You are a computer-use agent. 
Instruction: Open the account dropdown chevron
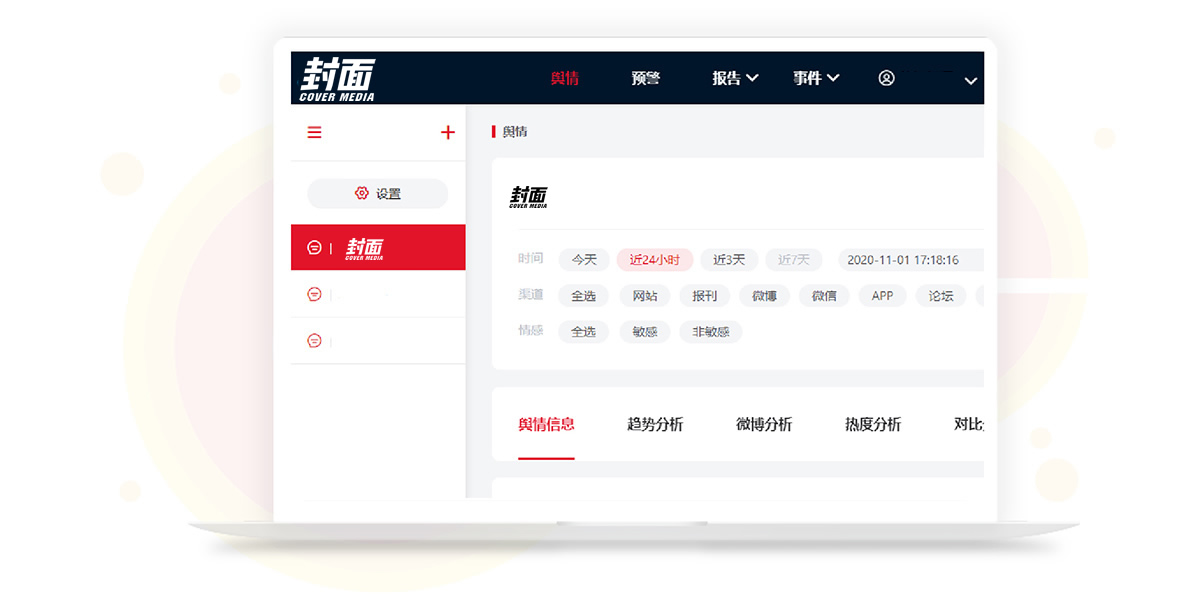970,81
